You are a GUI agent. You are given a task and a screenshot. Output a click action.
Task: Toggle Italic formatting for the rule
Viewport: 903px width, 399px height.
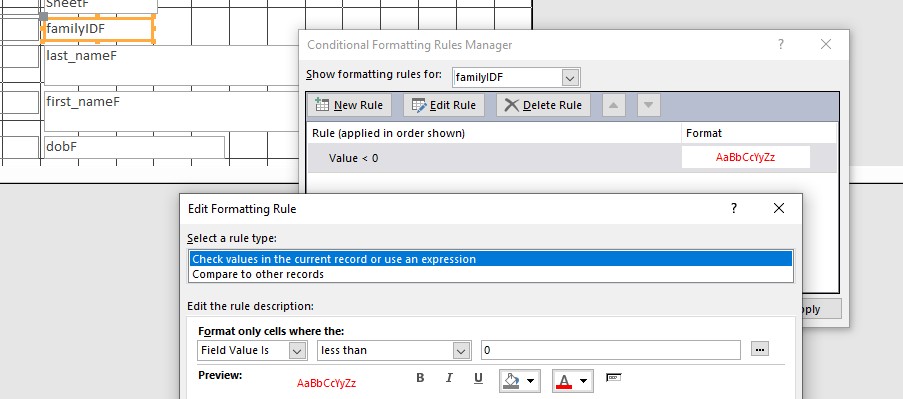pos(449,378)
